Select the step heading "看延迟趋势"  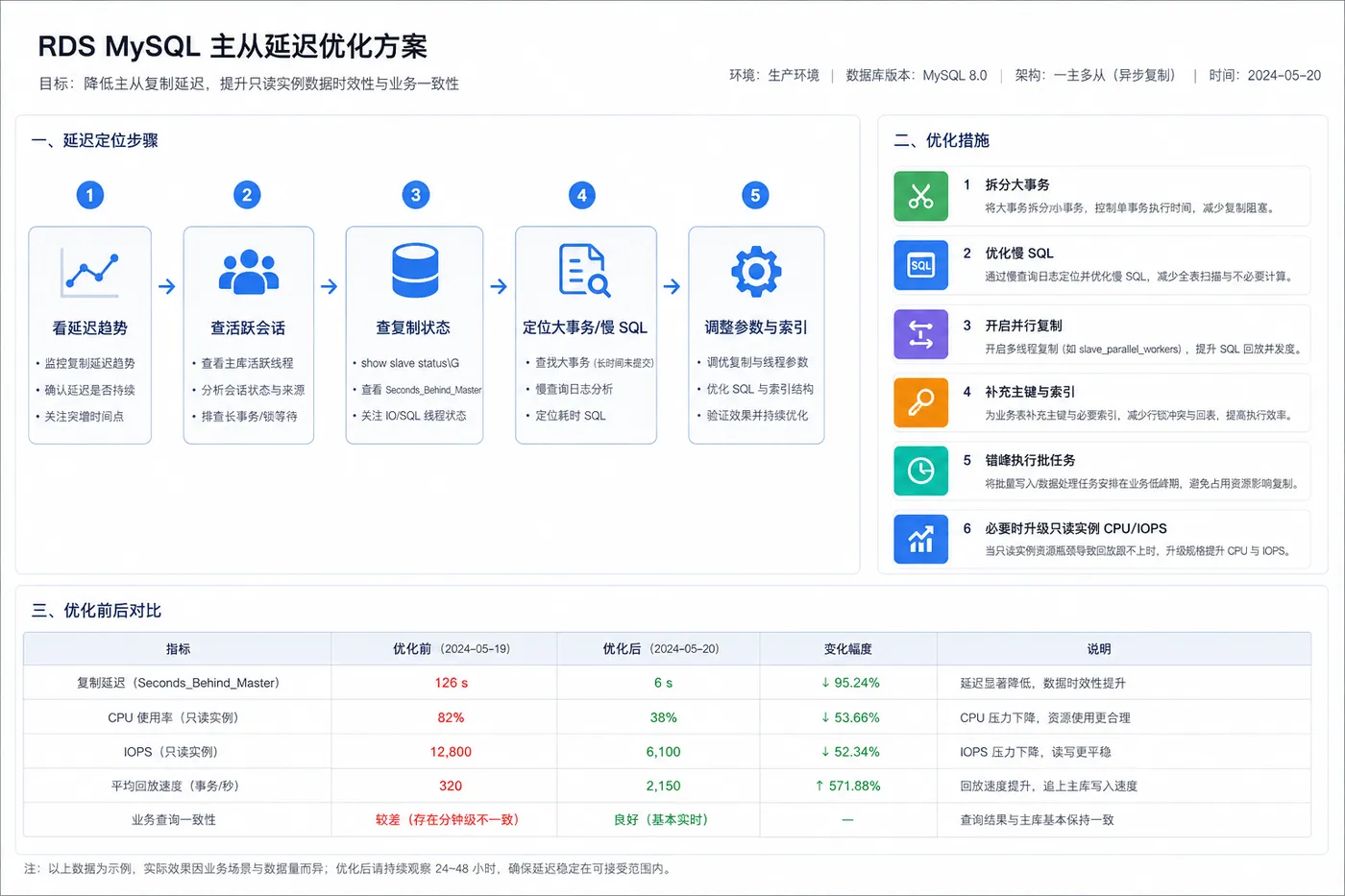click(89, 327)
